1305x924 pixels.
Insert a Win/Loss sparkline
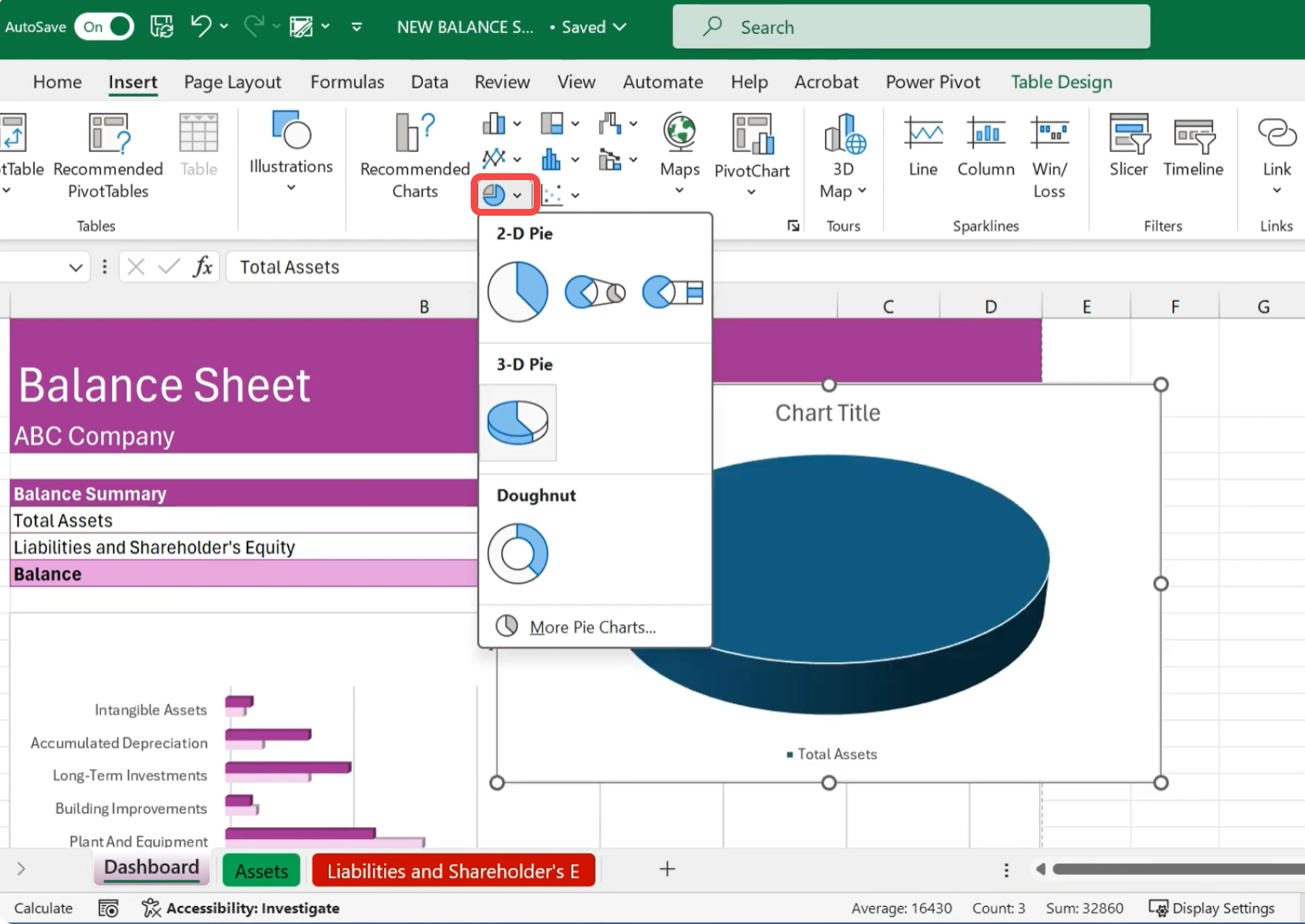point(1049,156)
